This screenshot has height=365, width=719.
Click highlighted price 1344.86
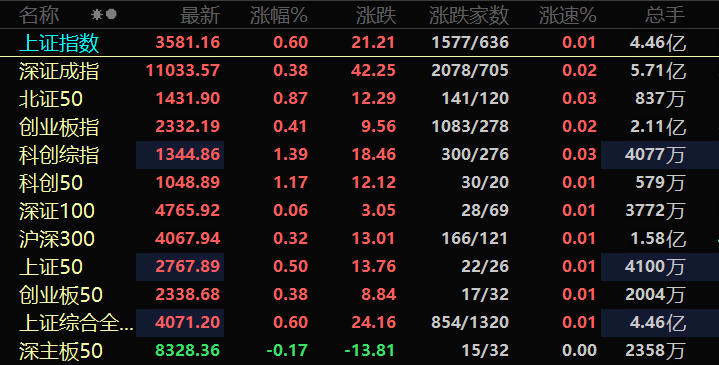tap(188, 155)
